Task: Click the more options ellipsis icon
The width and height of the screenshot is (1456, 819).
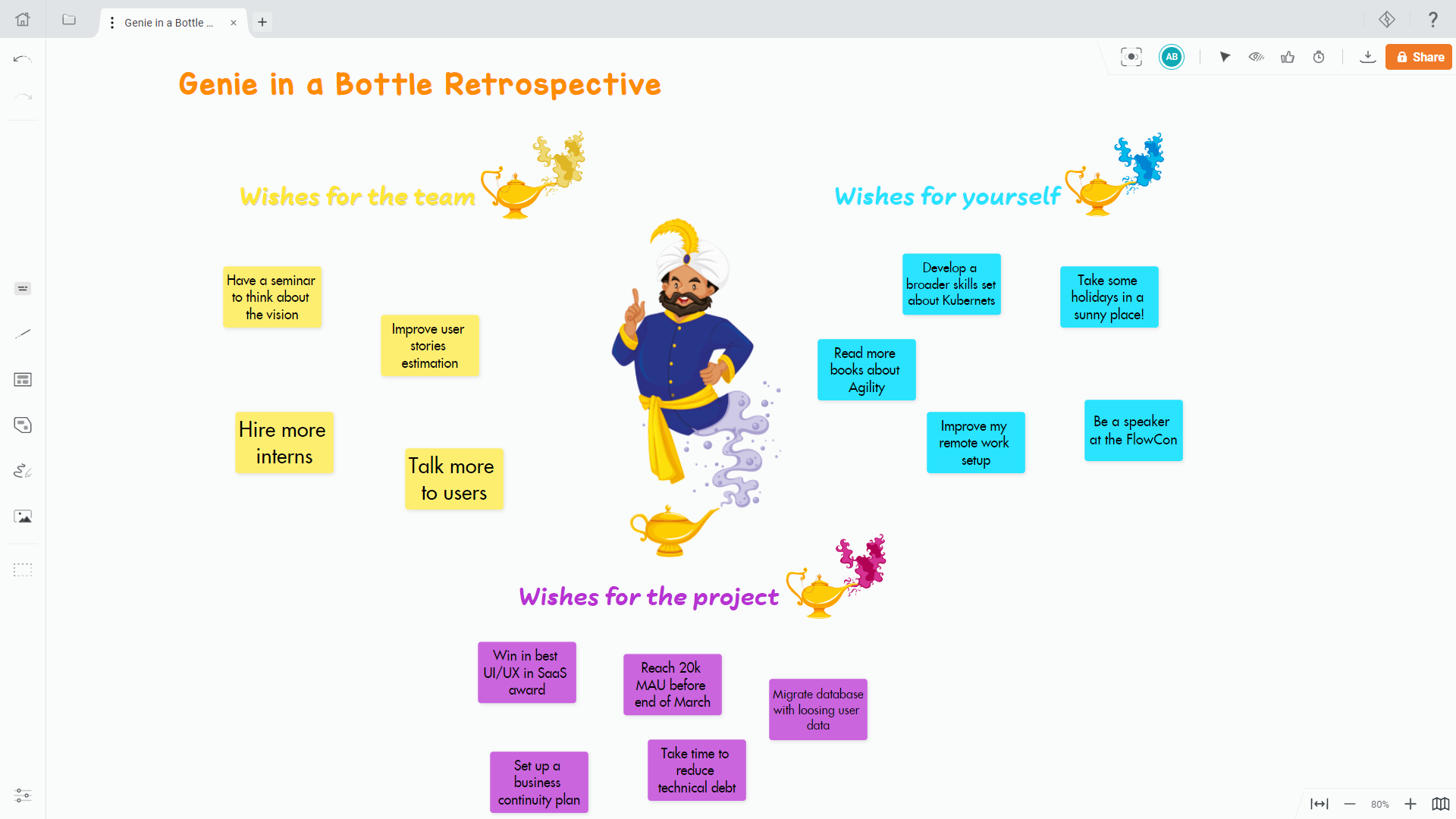Action: (x=113, y=22)
